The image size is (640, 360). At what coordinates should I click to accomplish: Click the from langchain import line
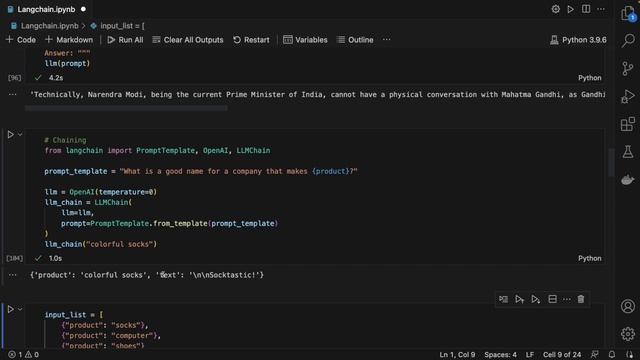pos(157,151)
